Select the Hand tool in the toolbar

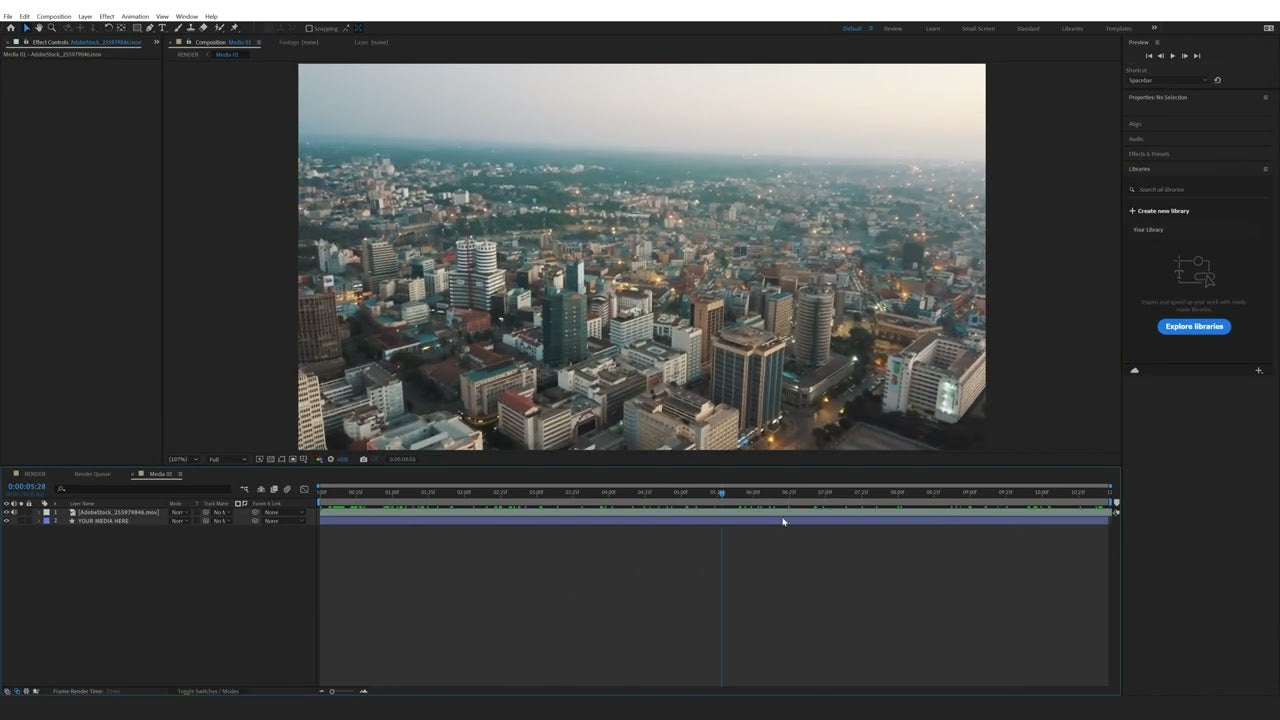click(x=39, y=28)
